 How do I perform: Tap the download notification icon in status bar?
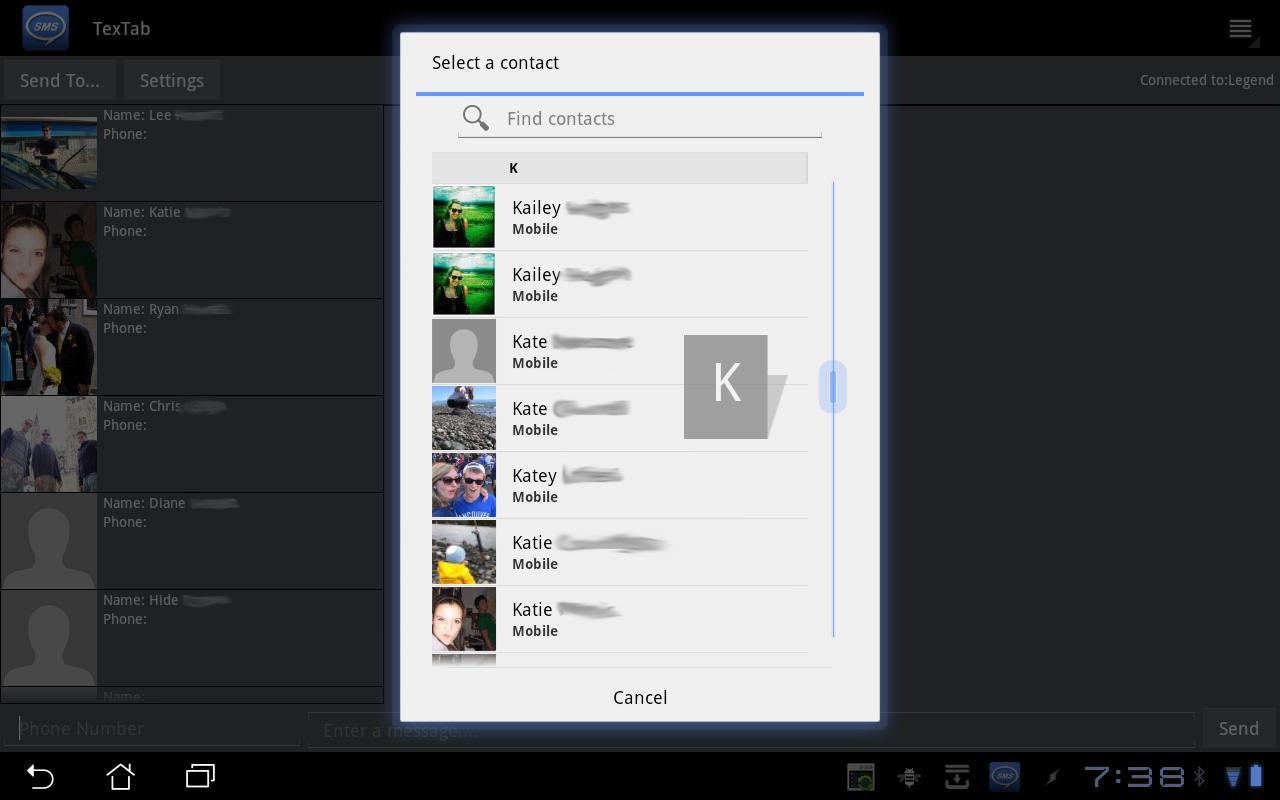pos(957,776)
